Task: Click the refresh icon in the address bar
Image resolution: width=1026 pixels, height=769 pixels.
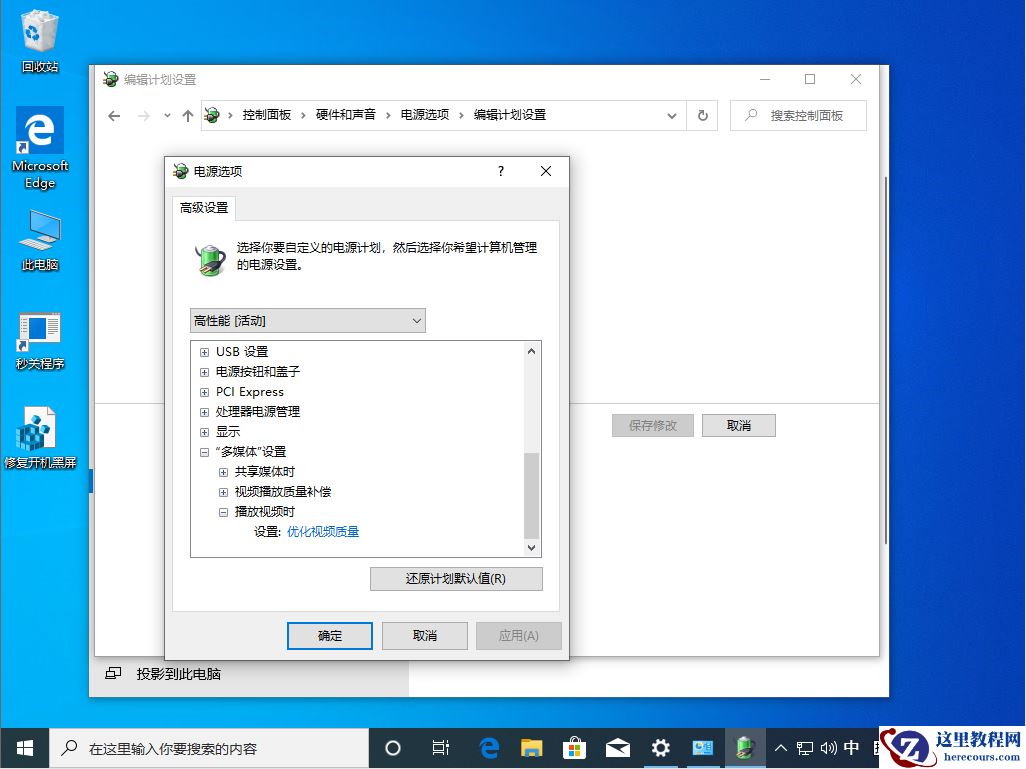Action: tap(703, 115)
